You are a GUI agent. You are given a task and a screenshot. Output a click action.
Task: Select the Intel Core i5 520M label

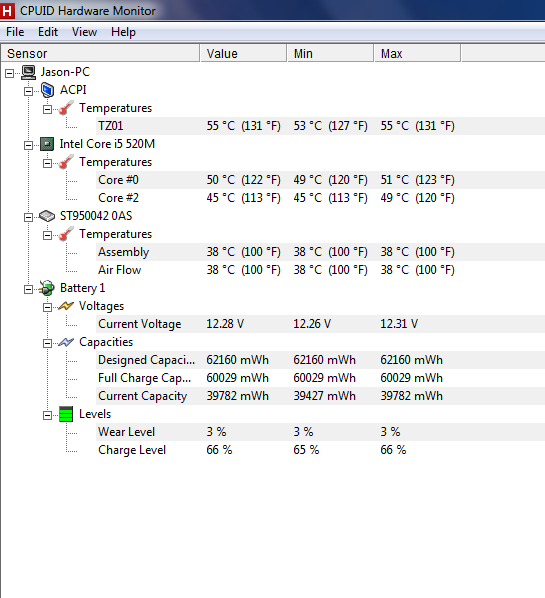(x=107, y=144)
